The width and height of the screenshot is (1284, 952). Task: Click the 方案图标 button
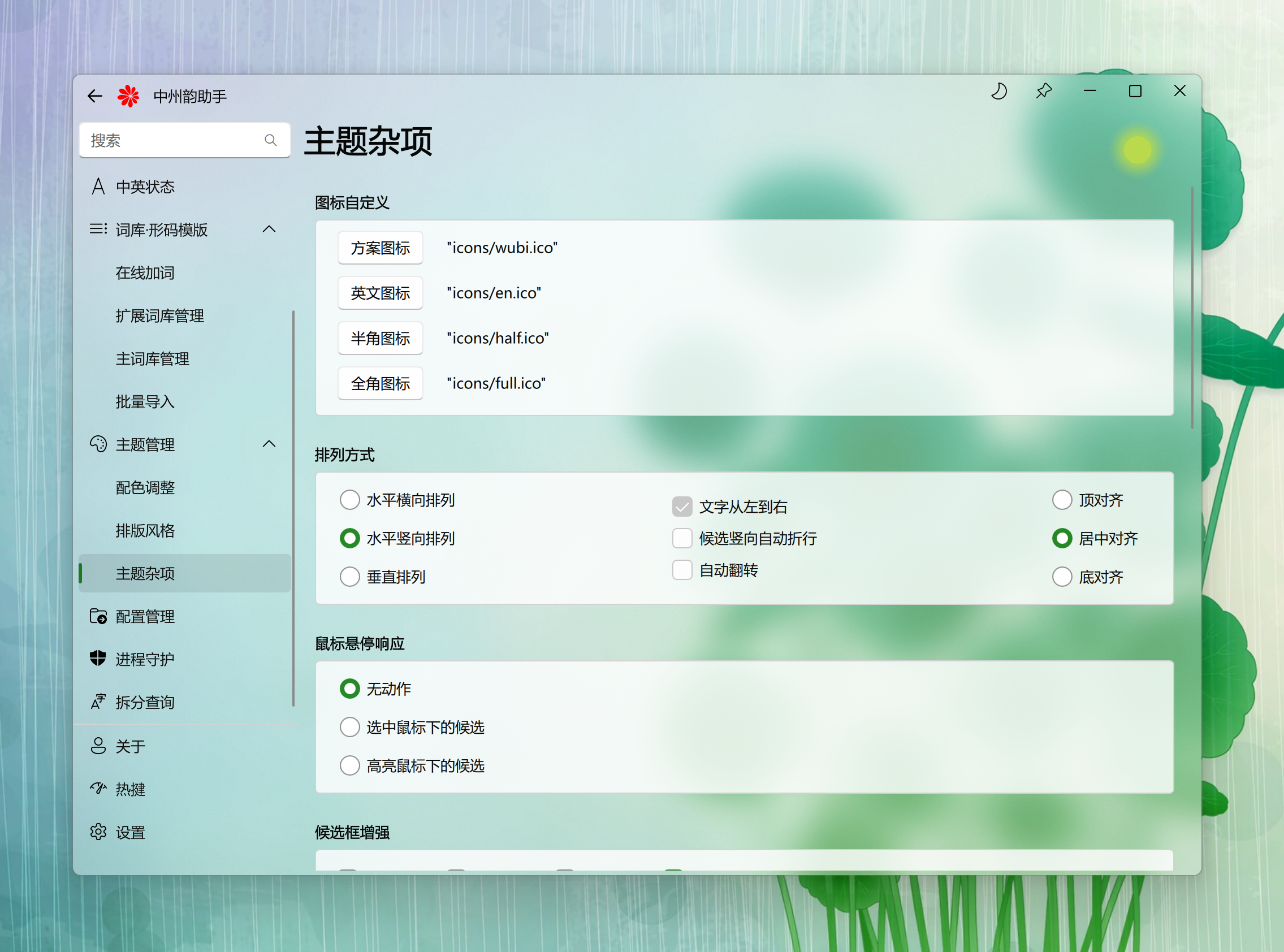[380, 248]
